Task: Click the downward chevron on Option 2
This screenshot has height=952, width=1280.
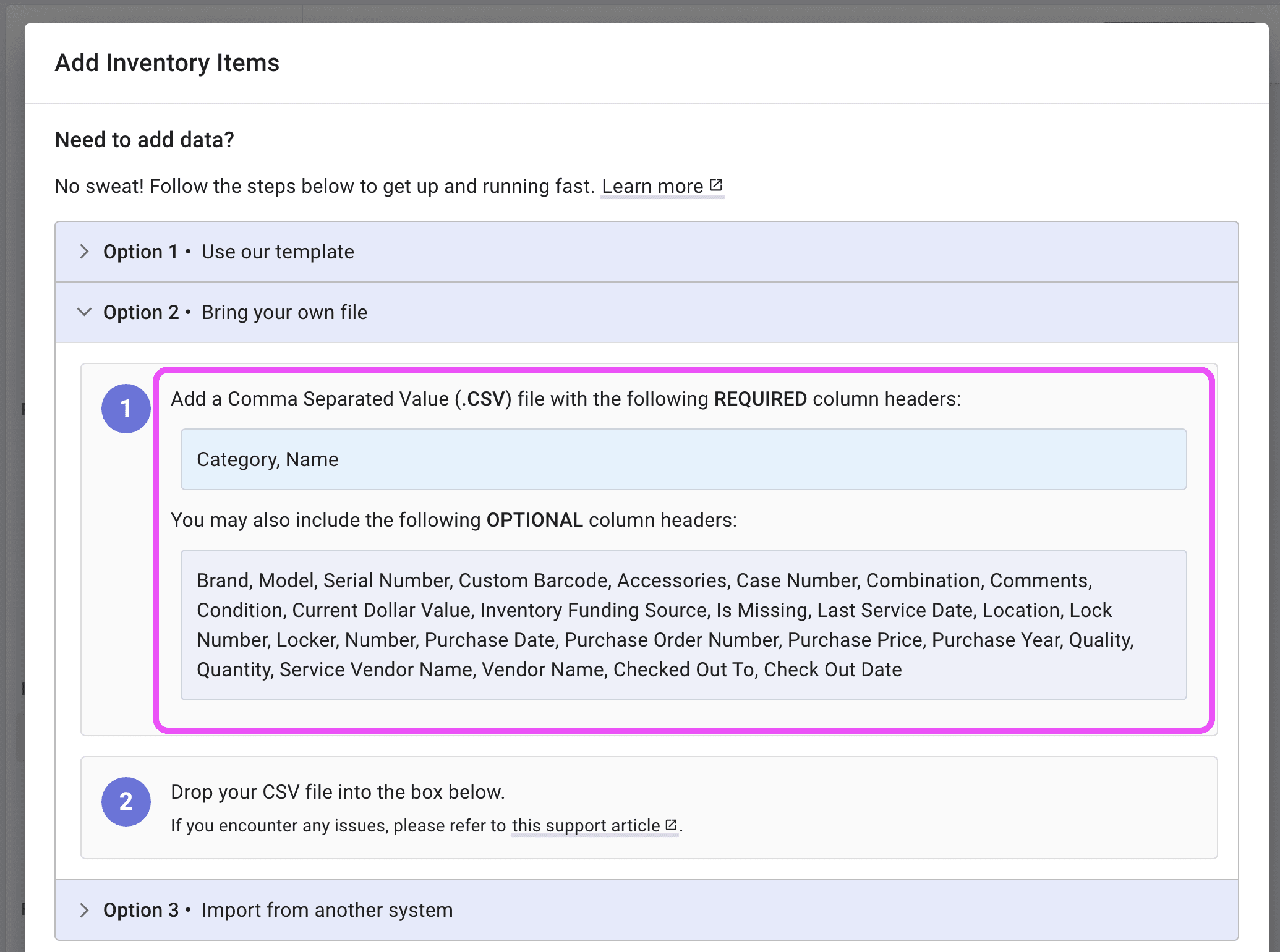Action: coord(84,312)
